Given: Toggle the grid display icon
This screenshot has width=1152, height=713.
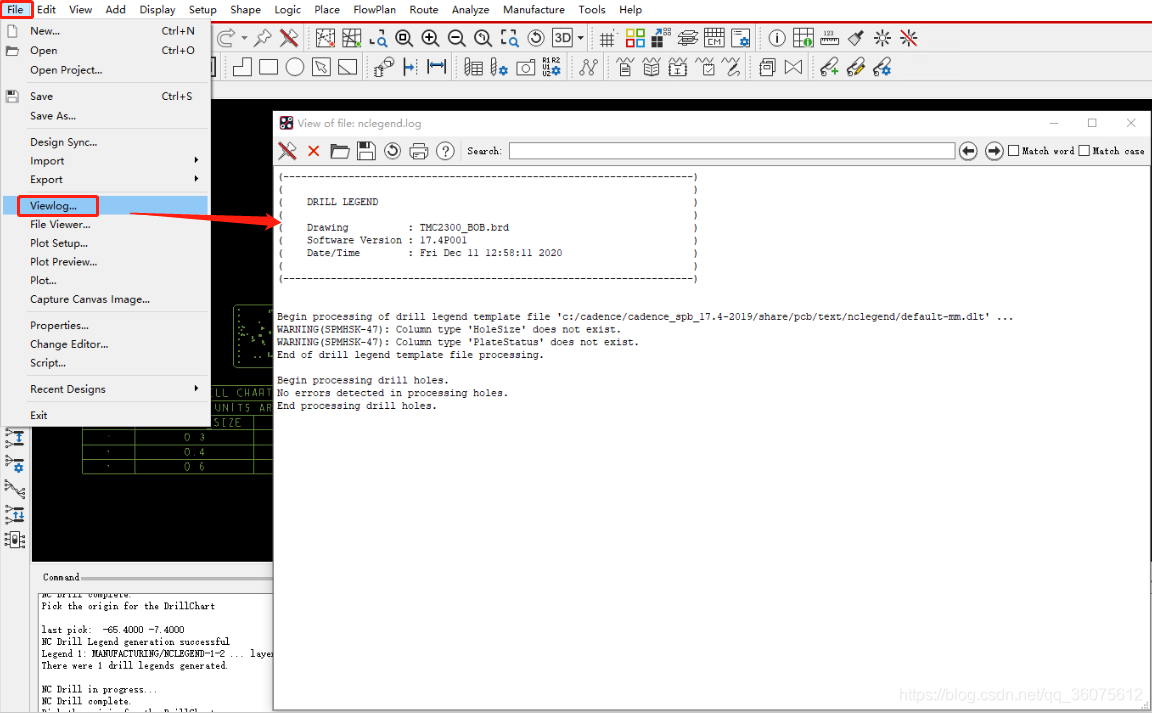Looking at the screenshot, I should tap(607, 38).
